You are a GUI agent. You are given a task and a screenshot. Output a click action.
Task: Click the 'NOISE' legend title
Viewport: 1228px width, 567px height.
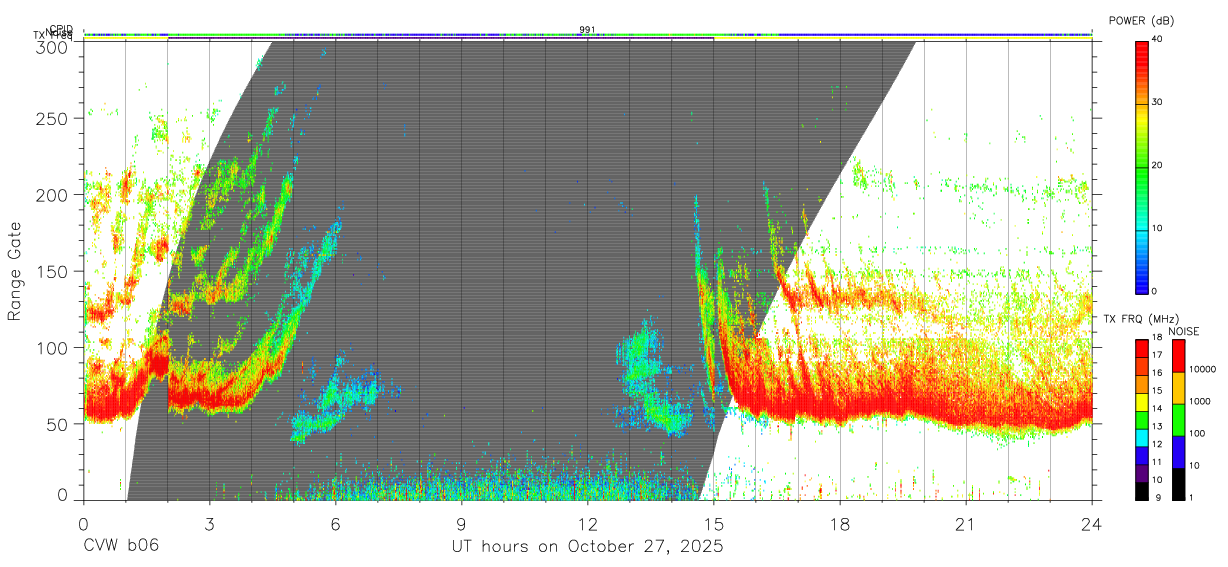[x=1184, y=331]
